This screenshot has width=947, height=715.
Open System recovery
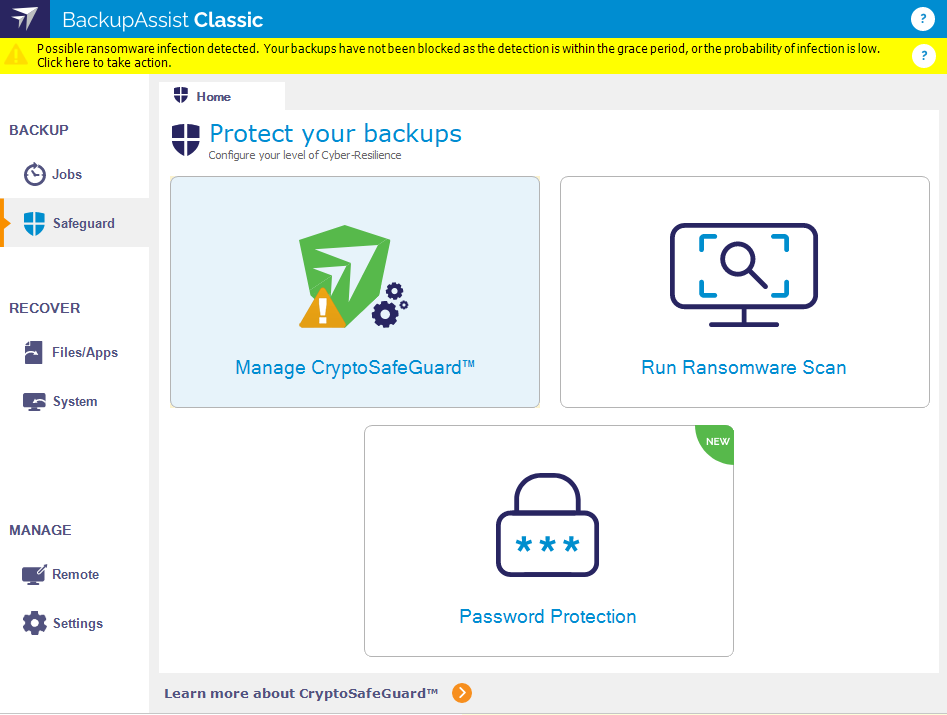[x=75, y=402]
